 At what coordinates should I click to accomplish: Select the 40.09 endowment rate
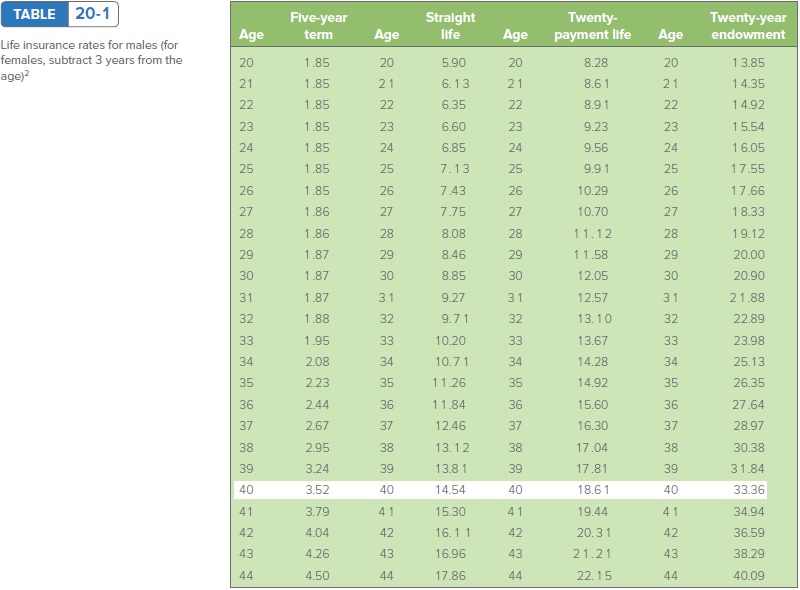[x=749, y=575]
